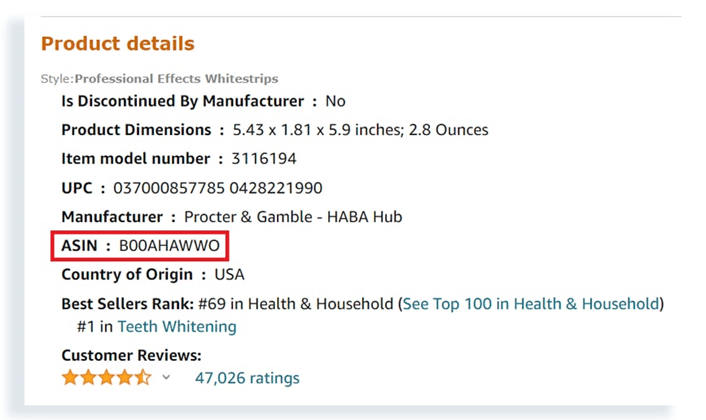
Task: Click the Customer Reviews label
Action: point(131,355)
